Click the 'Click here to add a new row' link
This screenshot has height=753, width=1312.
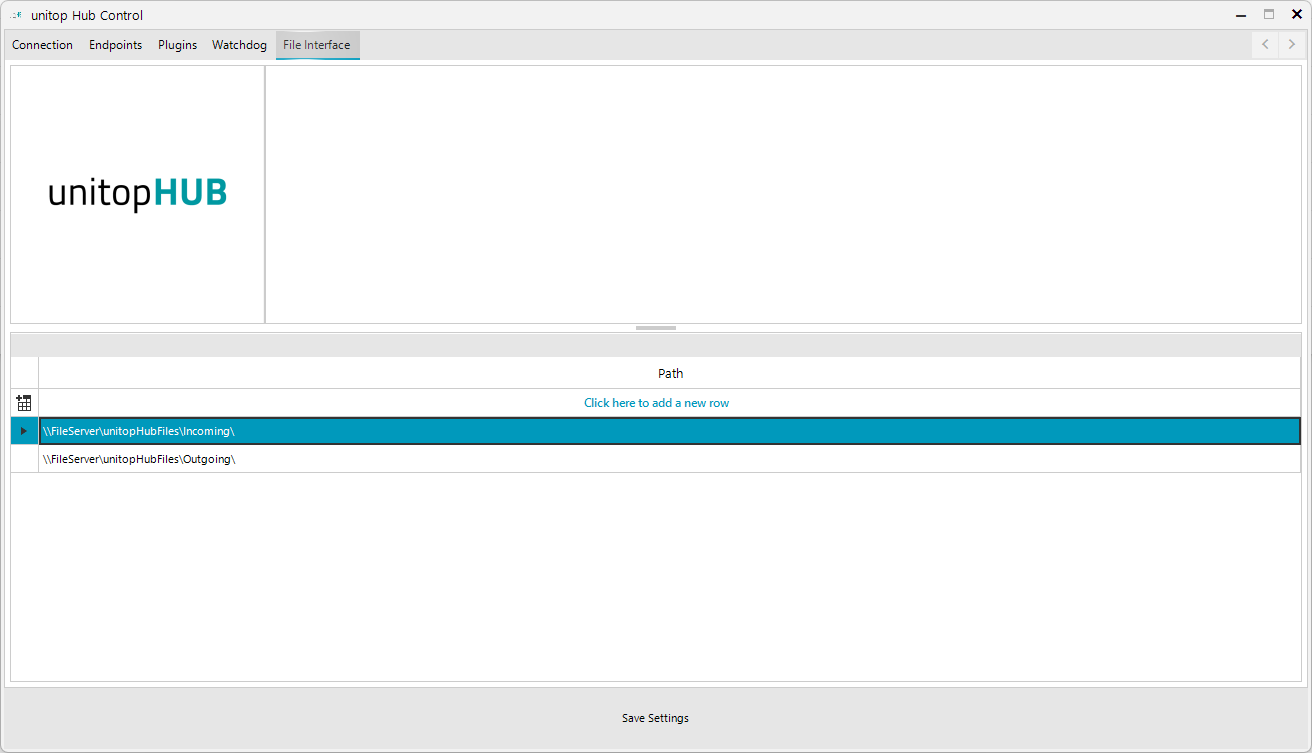click(656, 402)
